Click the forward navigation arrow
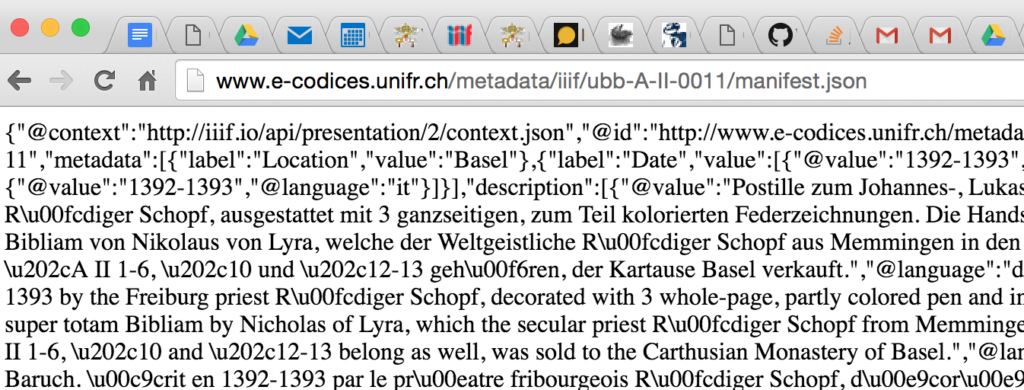1024x390 pixels. tap(61, 81)
